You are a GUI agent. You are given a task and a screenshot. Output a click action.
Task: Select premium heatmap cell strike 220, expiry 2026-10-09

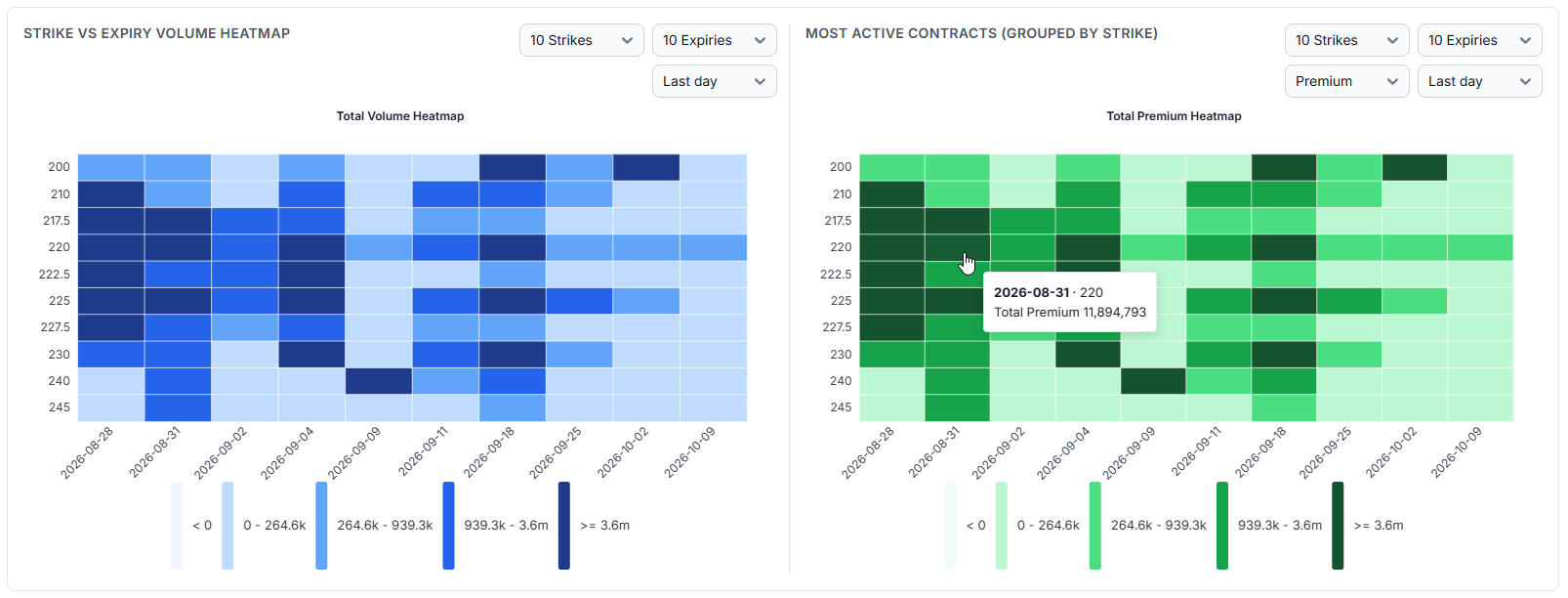(1480, 247)
